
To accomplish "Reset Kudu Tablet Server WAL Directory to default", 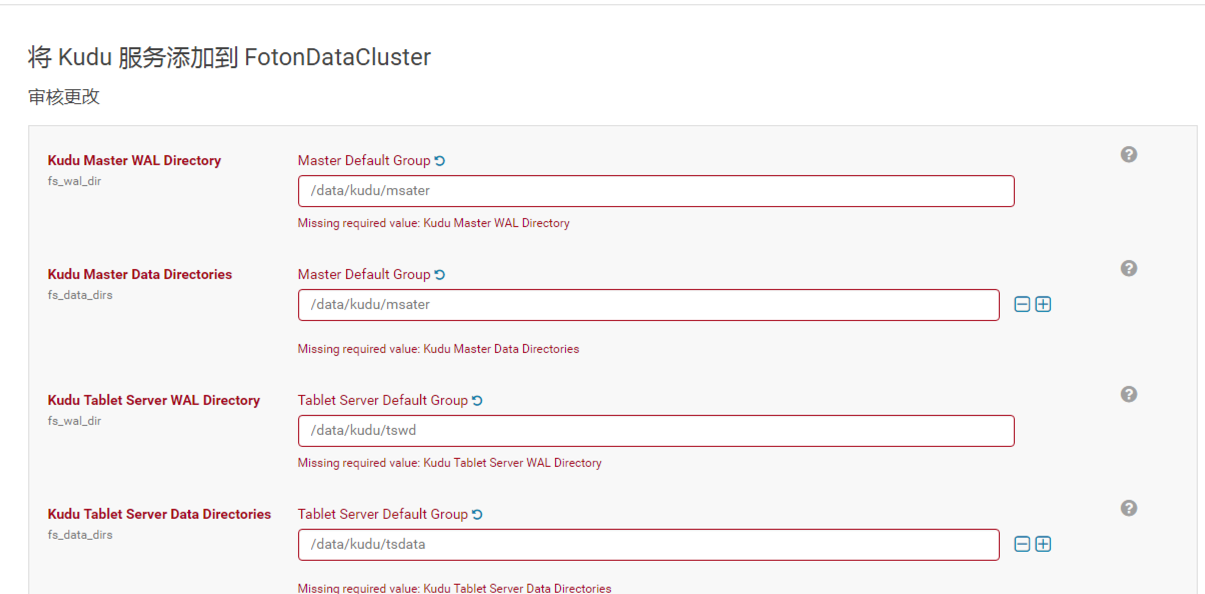I will point(477,401).
